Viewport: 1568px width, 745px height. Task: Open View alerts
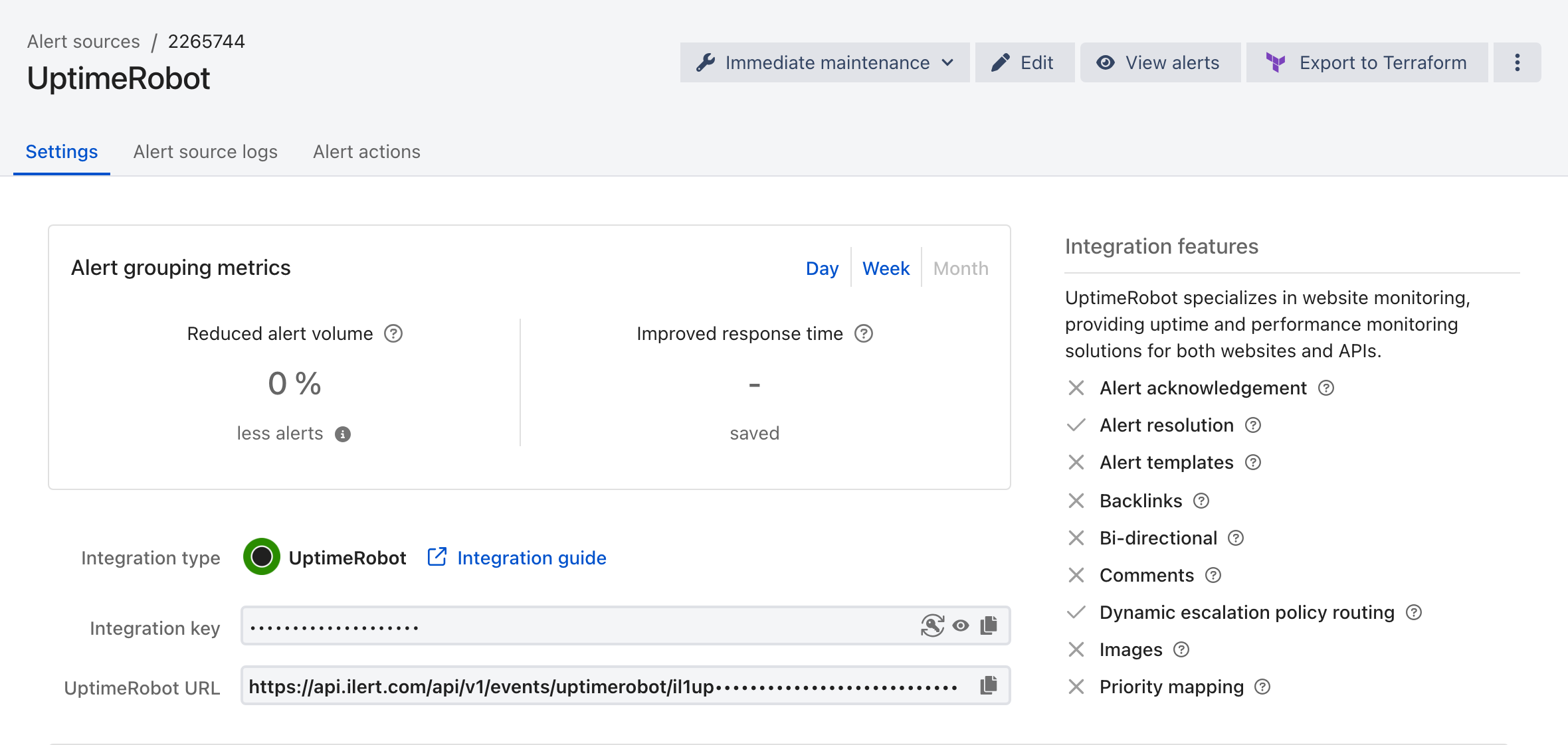[x=1160, y=62]
